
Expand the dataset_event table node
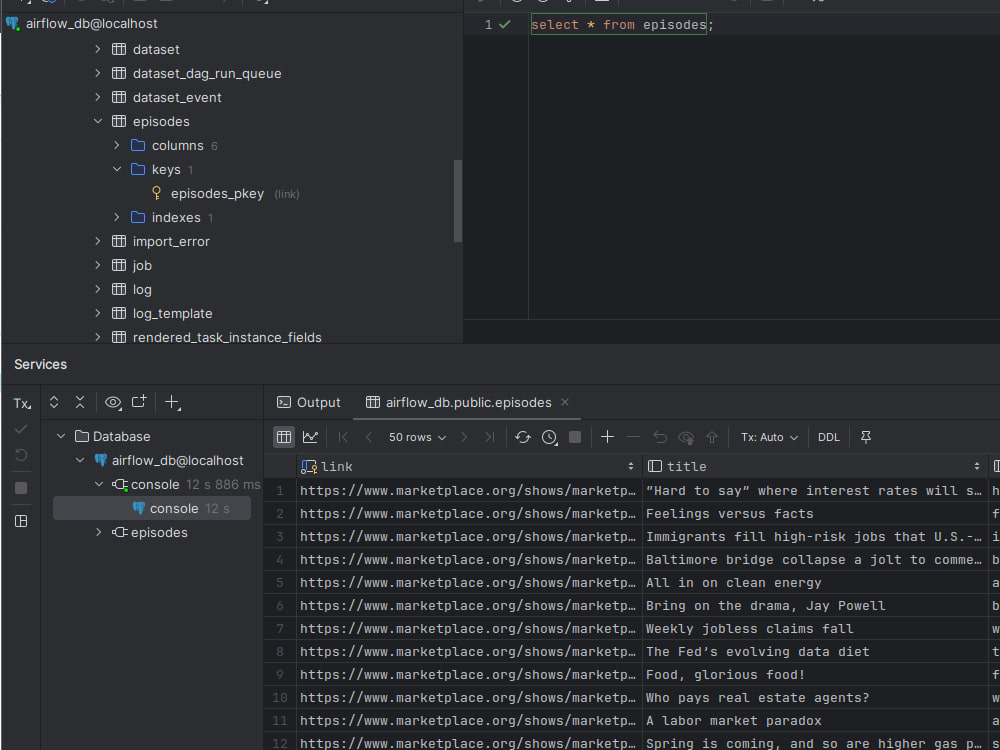pyautogui.click(x=98, y=97)
